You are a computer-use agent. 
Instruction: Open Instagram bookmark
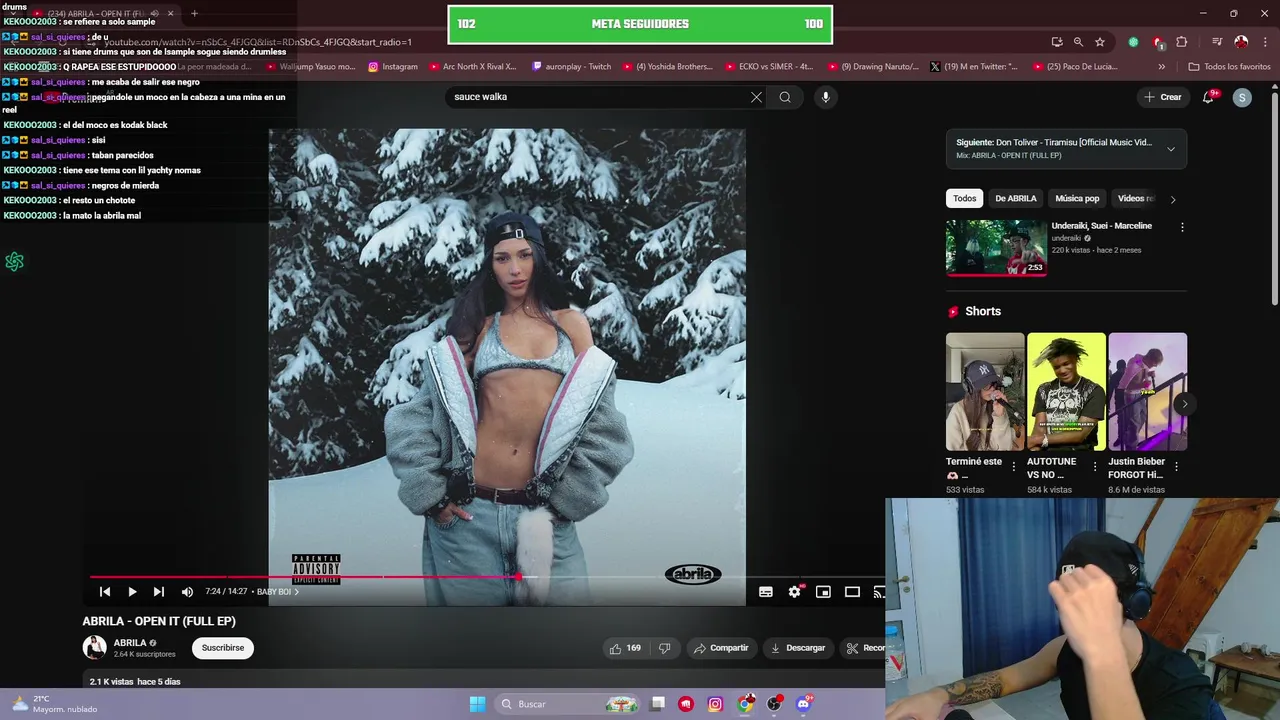(393, 67)
